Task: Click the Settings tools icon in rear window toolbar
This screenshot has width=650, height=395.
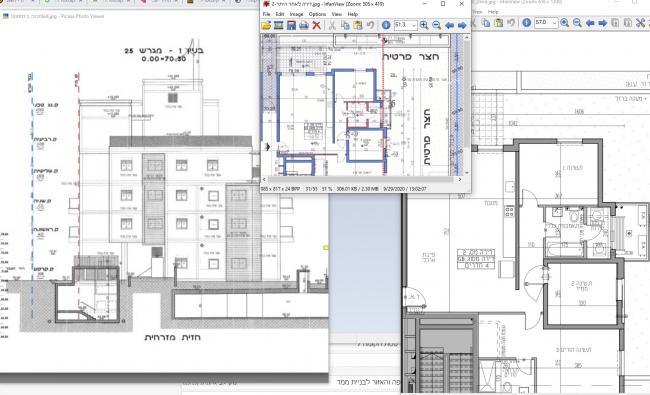Action: pos(640,22)
